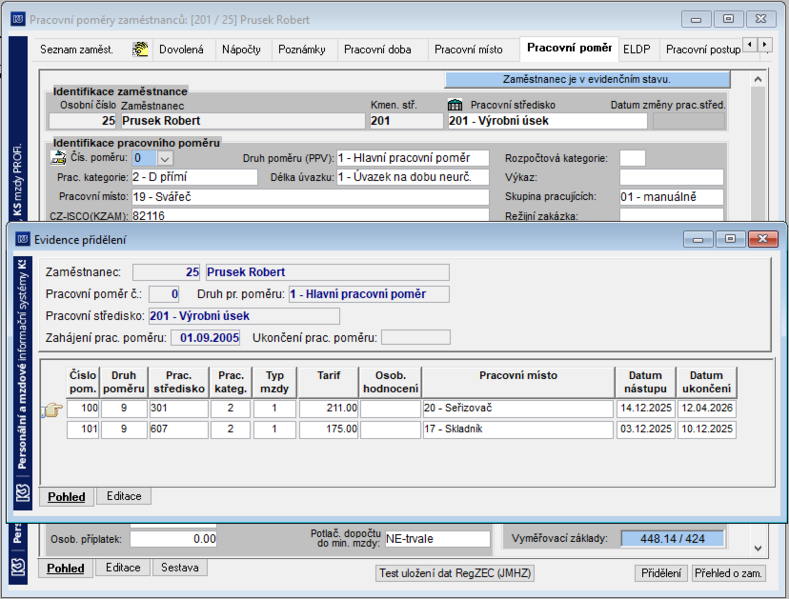The image size is (789, 599).
Task: Click the Zaměstnanec name field Prusek Robert in main window
Action: point(243,121)
